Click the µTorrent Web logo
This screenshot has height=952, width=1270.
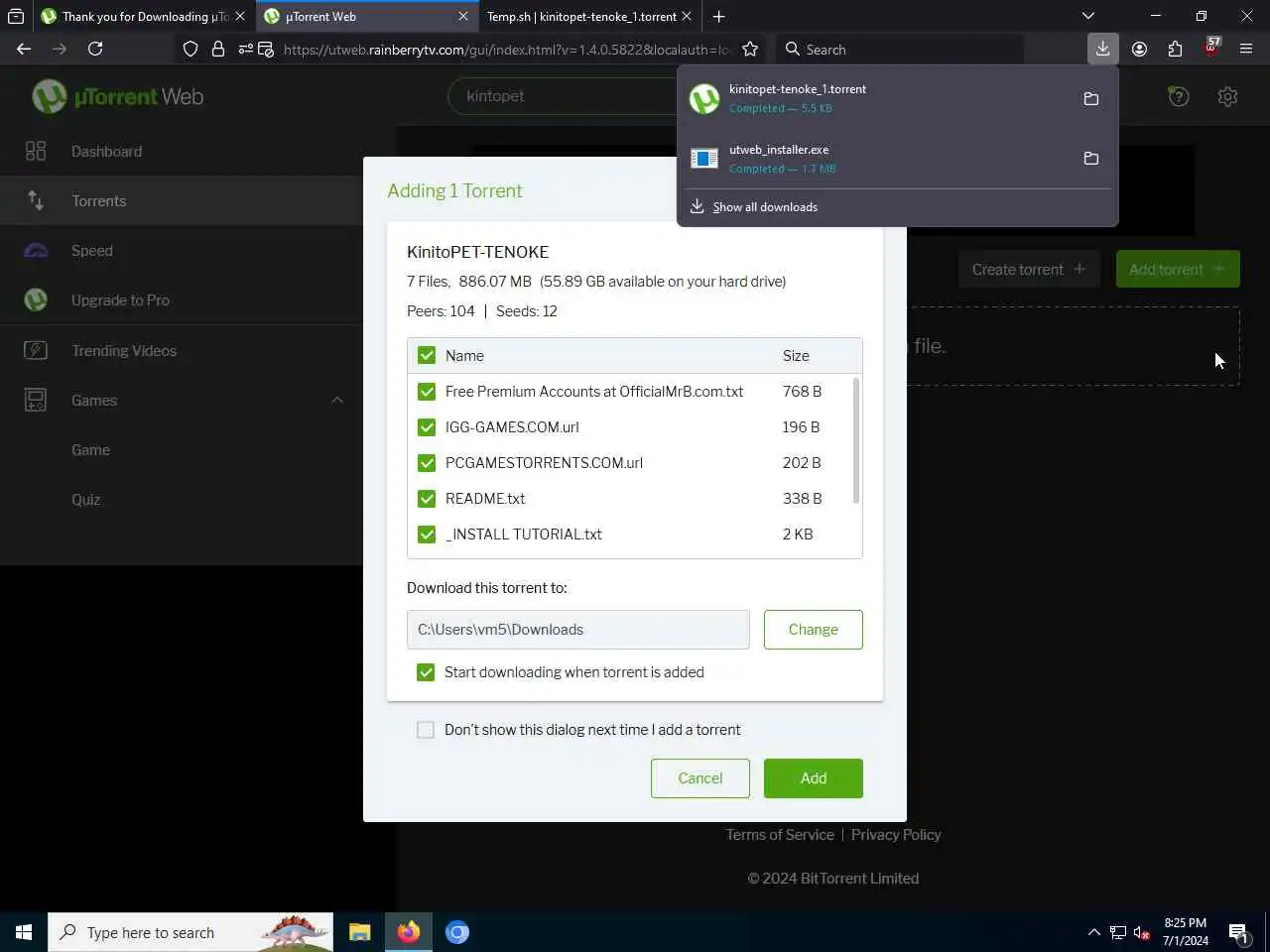118,96
